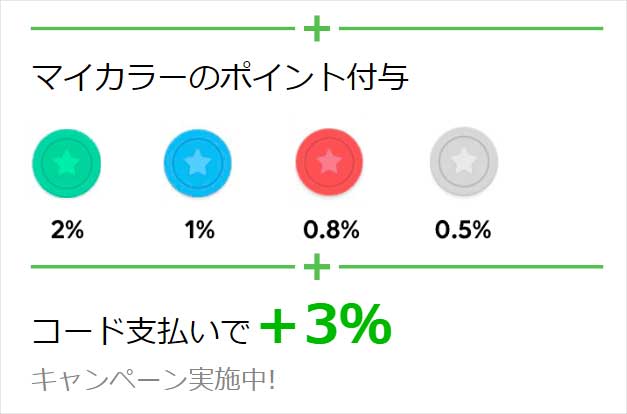
Task: Click the star inside the gray coin
Action: 464,161
